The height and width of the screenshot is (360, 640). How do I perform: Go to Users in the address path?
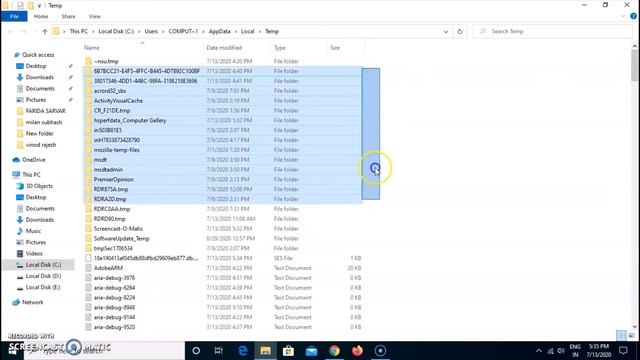coord(151,31)
